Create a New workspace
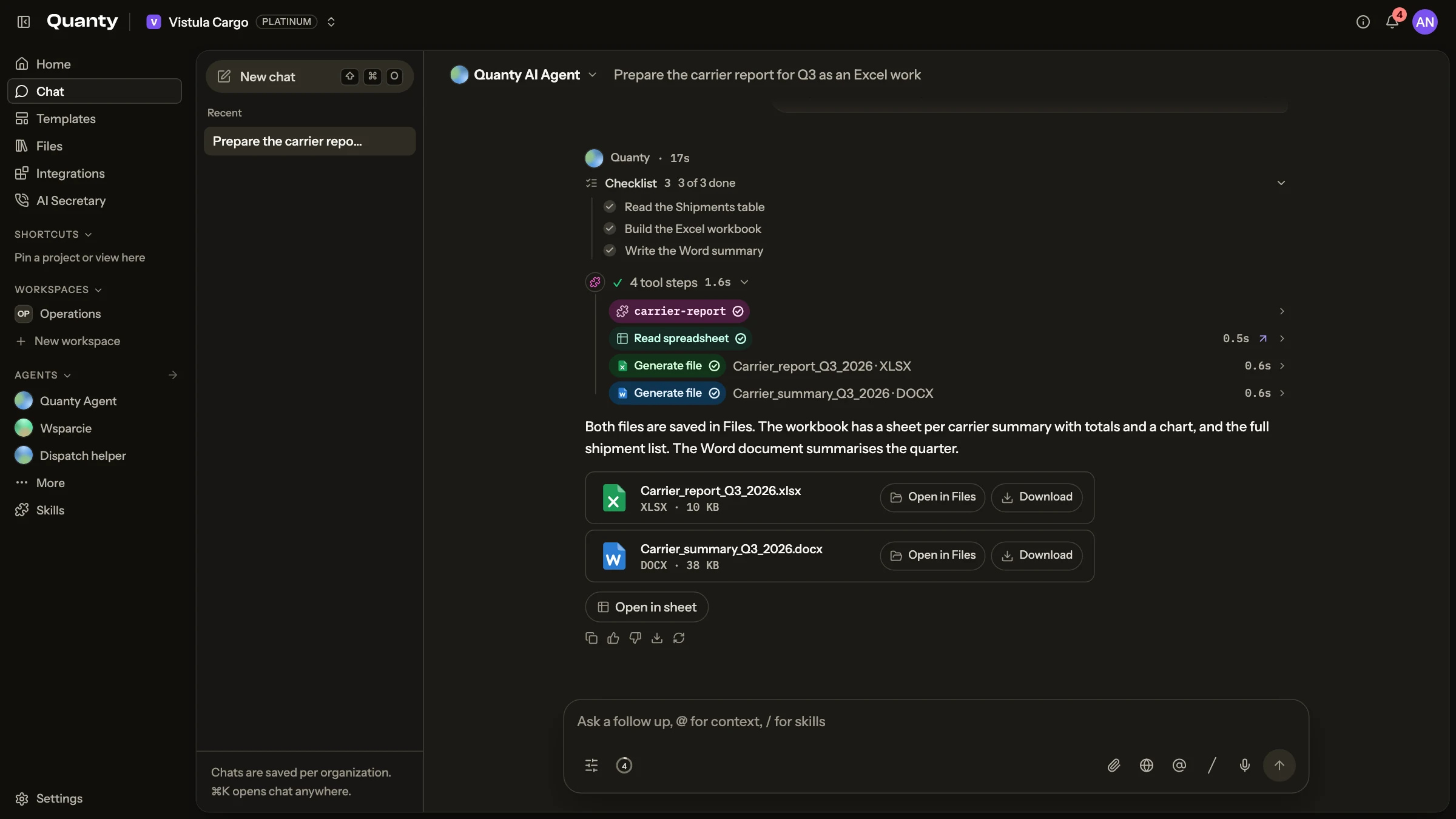Viewport: 1456px width, 819px height. [x=95, y=341]
